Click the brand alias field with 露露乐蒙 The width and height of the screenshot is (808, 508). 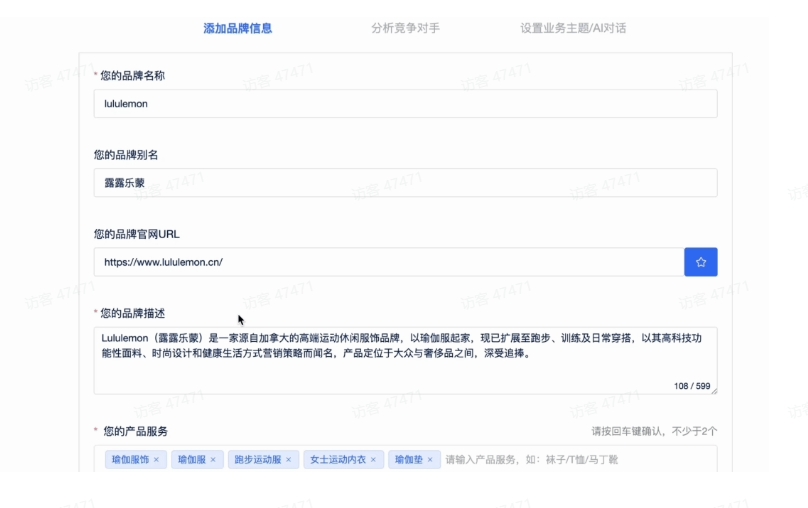pos(406,182)
